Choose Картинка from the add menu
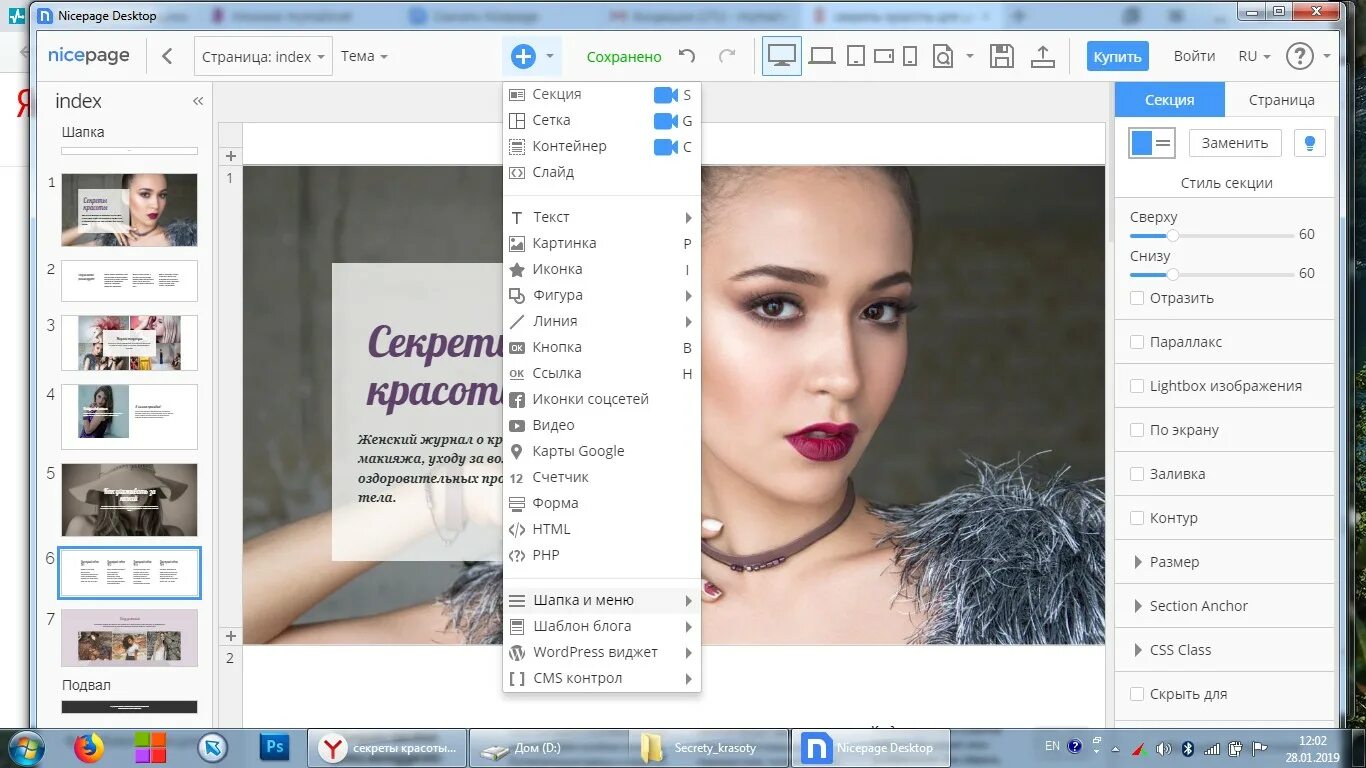This screenshot has width=1366, height=768. [x=602, y=243]
